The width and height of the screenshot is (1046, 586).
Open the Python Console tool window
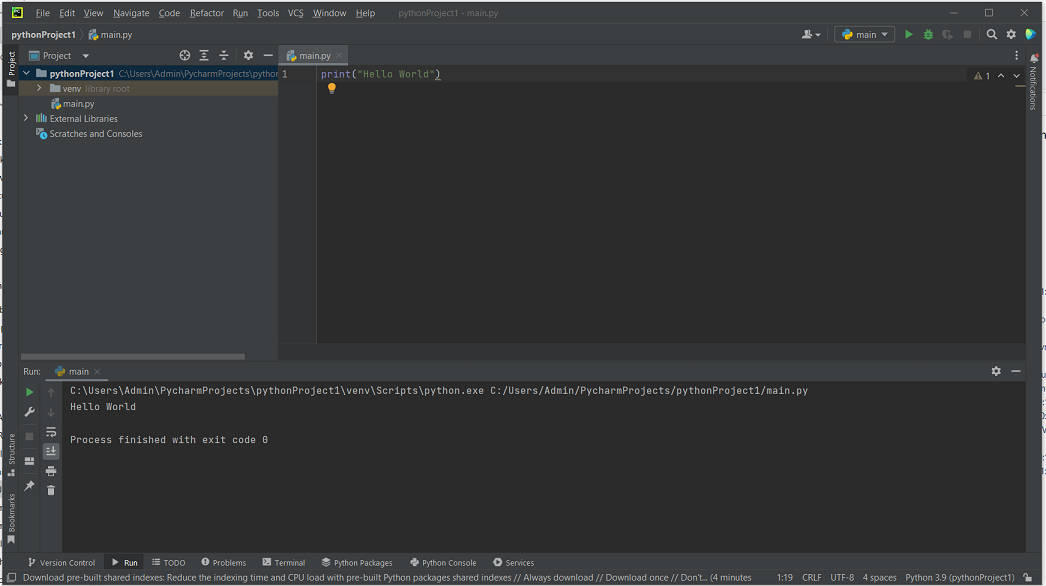pyautogui.click(x=444, y=563)
